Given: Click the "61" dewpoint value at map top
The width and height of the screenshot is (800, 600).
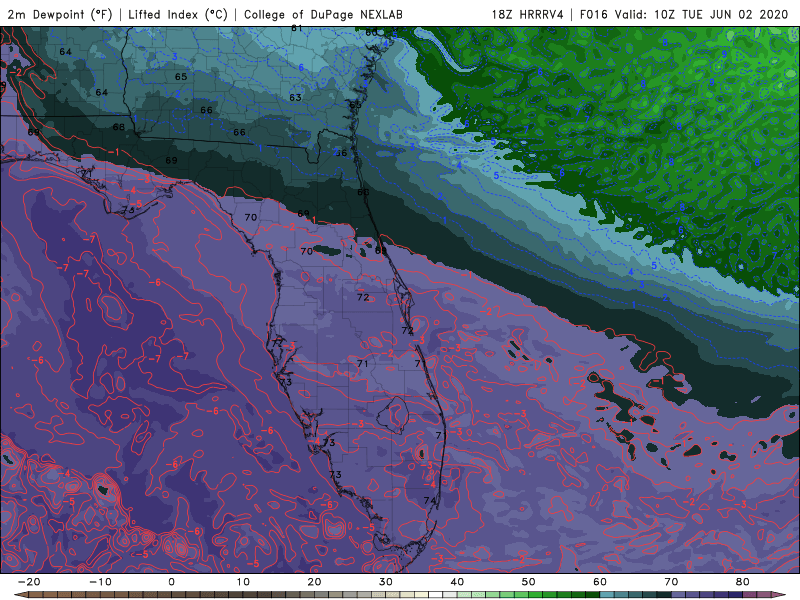Looking at the screenshot, I should pos(297,29).
